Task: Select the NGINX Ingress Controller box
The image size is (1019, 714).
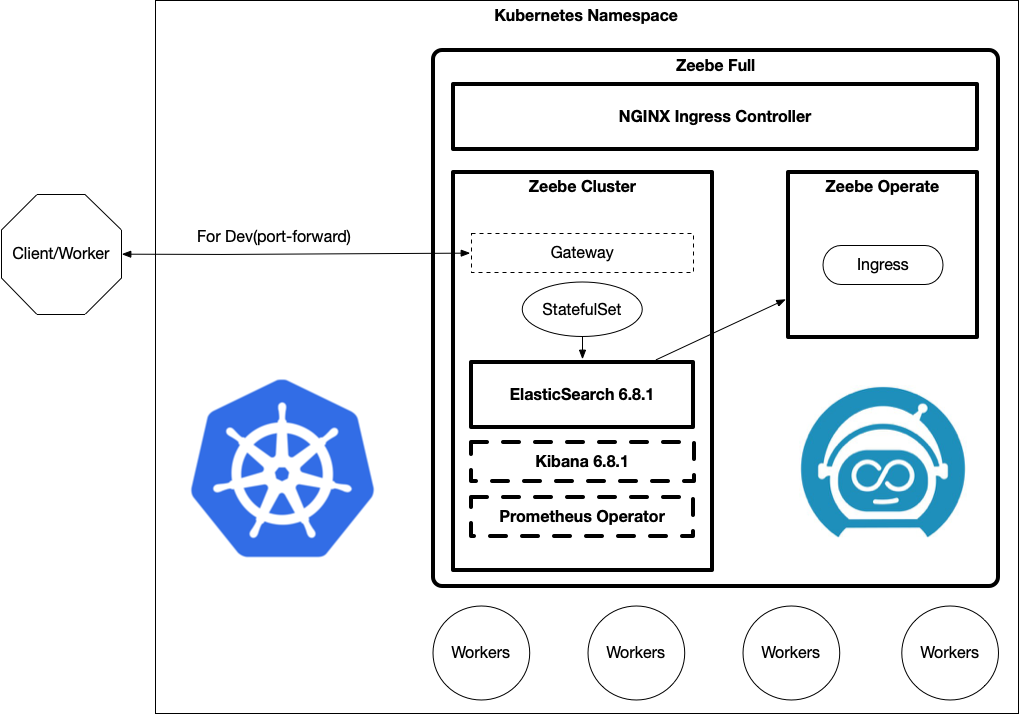Action: pyautogui.click(x=715, y=116)
